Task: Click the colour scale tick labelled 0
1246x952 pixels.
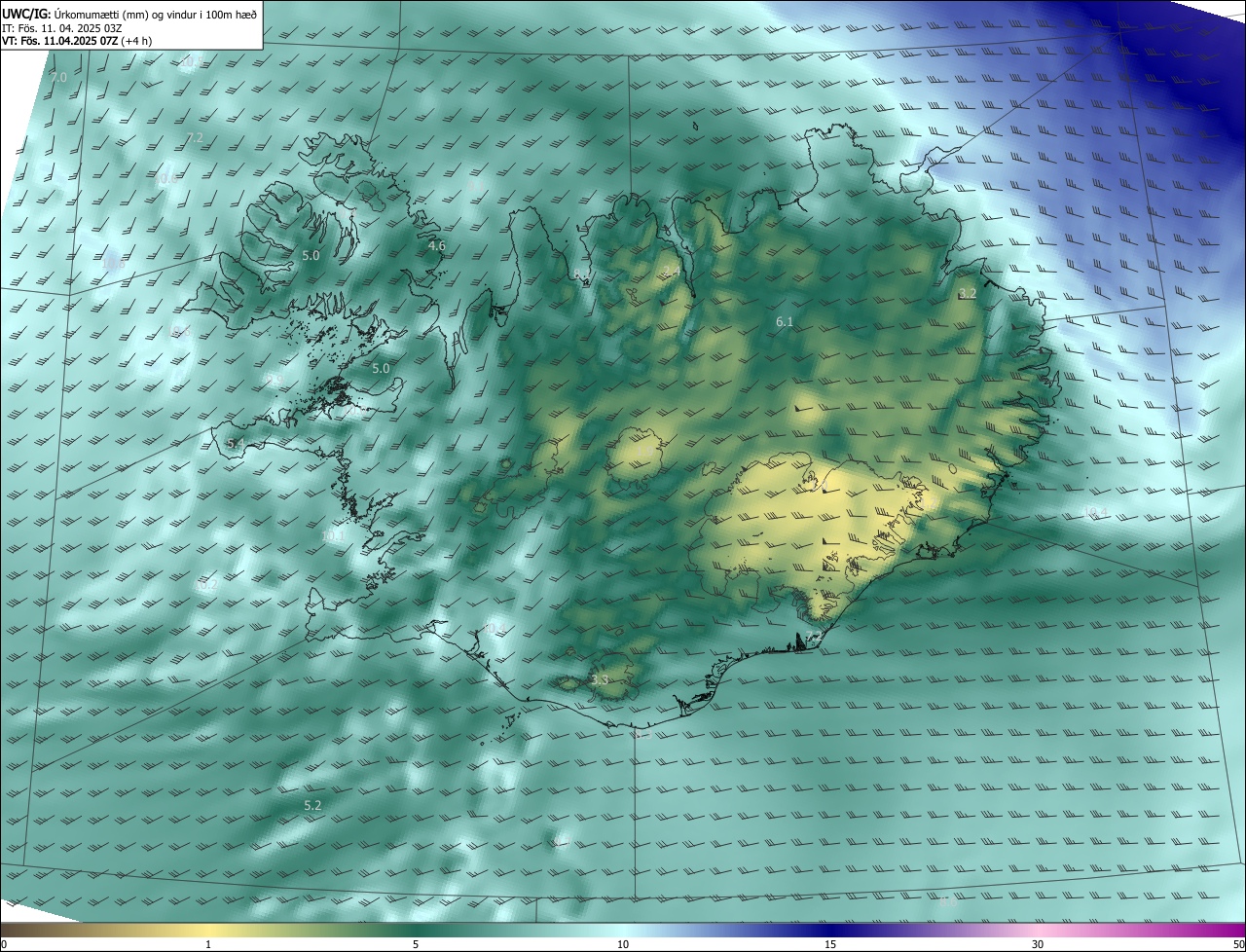Action: pyautogui.click(x=3, y=944)
